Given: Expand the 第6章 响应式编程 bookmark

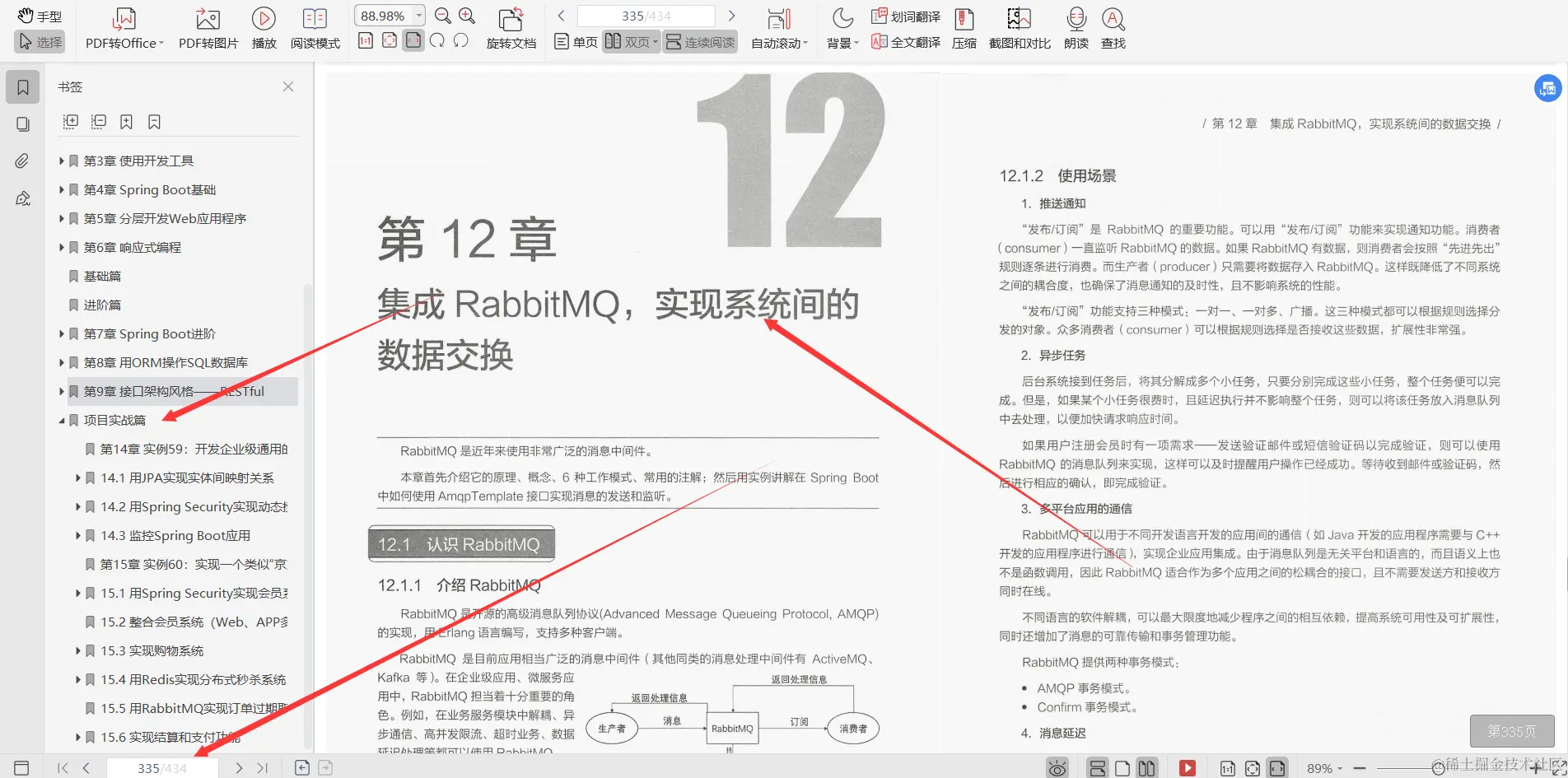Looking at the screenshot, I should tap(63, 247).
